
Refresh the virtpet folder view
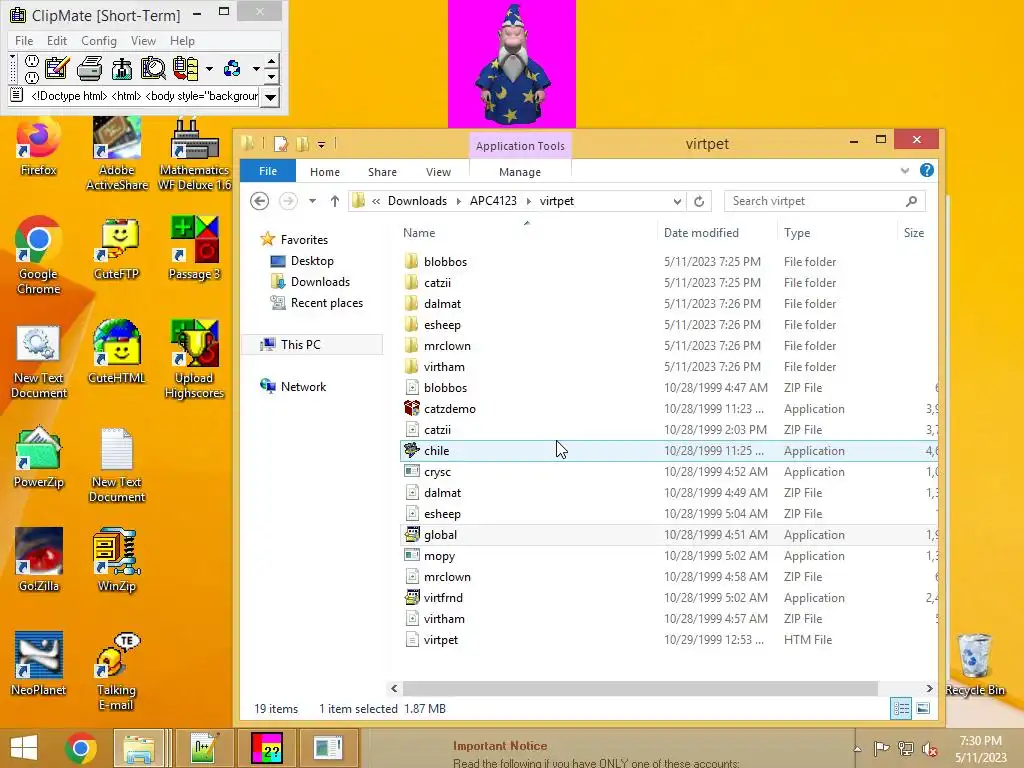pyautogui.click(x=699, y=201)
